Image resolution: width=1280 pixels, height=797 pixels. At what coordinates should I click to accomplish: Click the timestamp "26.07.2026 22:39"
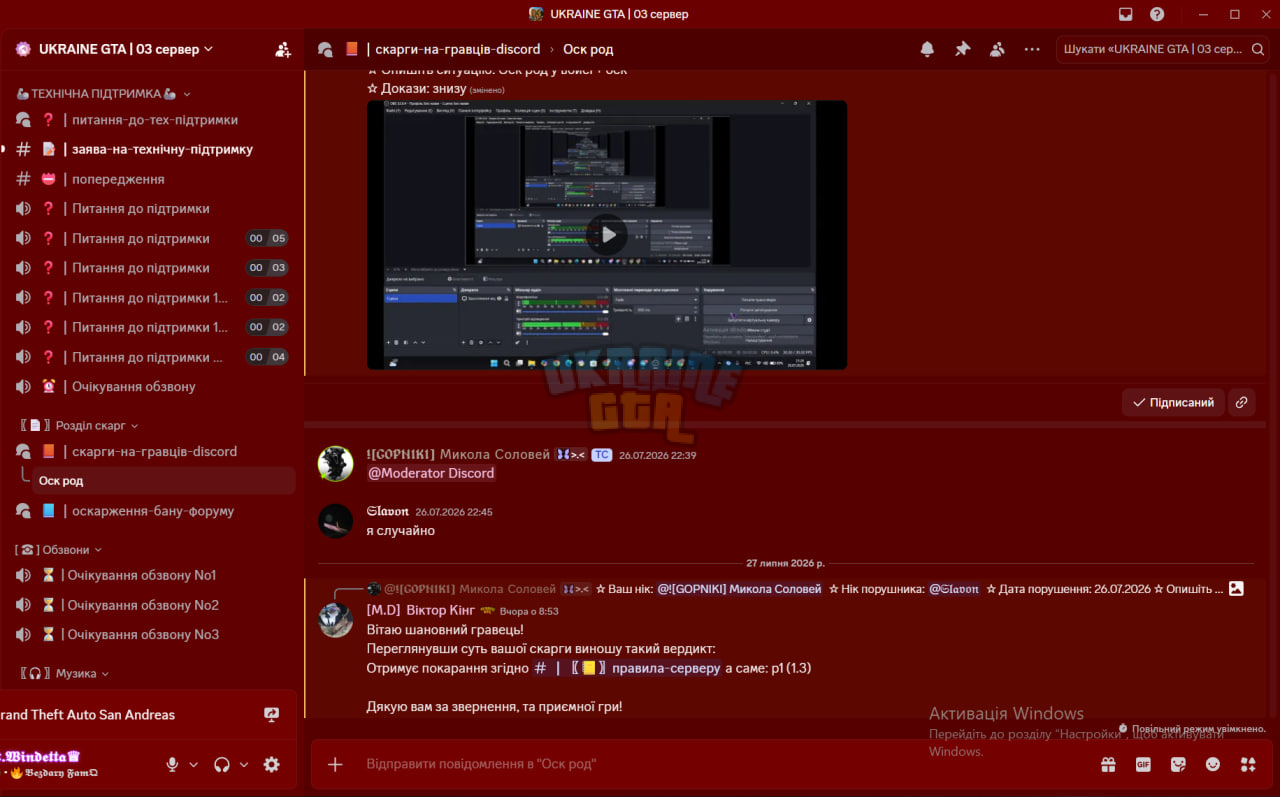point(657,455)
